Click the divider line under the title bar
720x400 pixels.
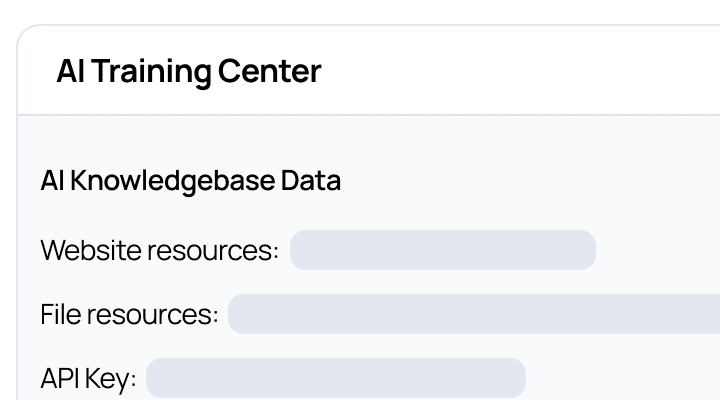(x=360, y=115)
